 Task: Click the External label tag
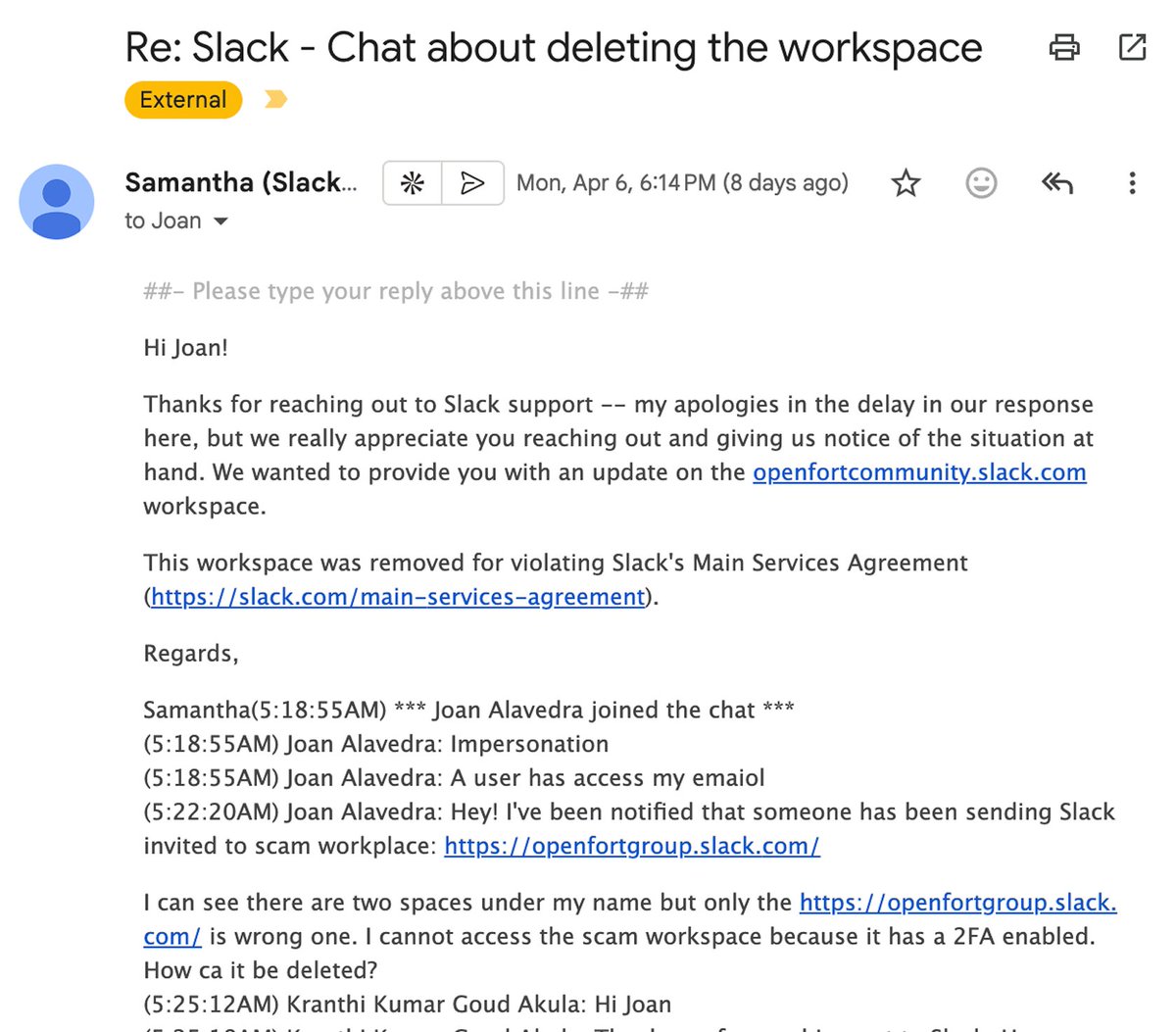click(183, 100)
